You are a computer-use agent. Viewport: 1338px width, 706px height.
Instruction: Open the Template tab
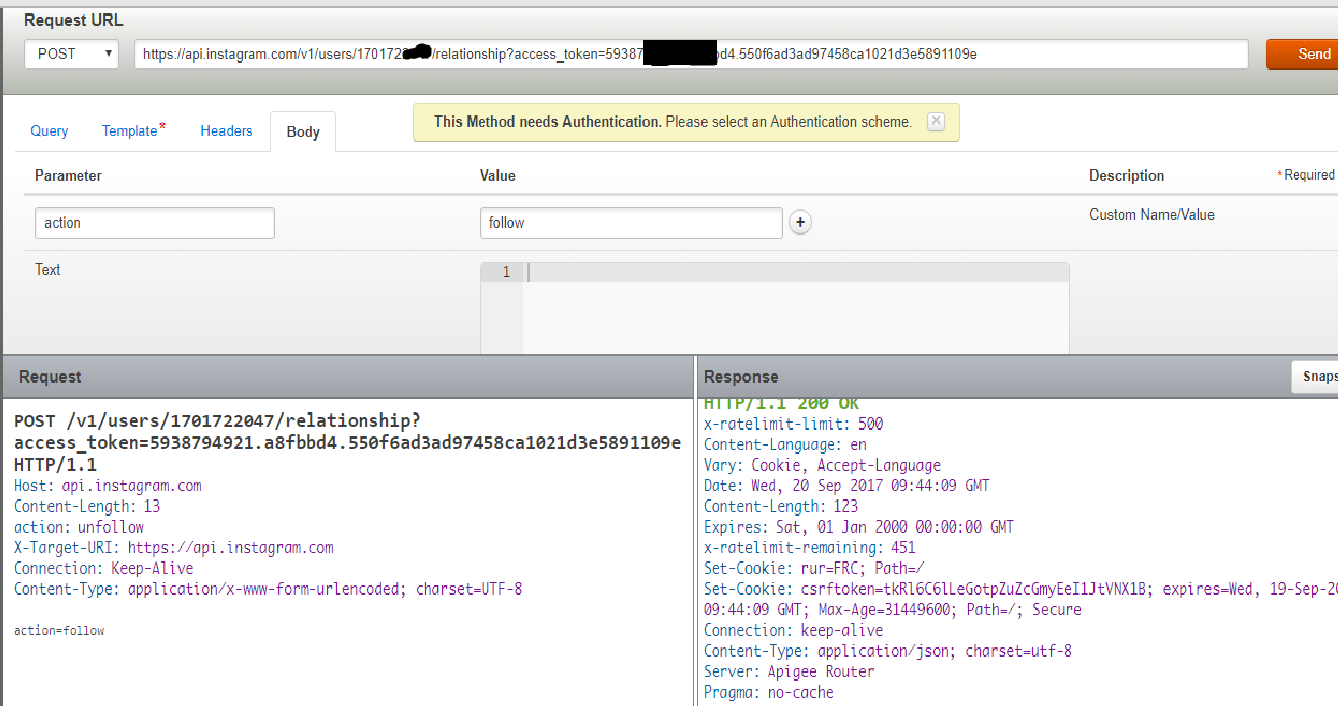tap(132, 131)
